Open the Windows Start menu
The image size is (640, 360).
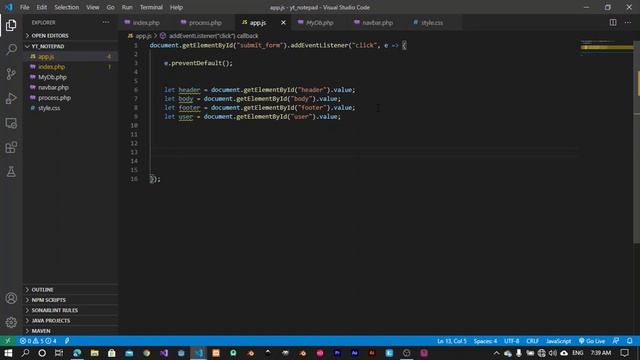pyautogui.click(x=8, y=353)
